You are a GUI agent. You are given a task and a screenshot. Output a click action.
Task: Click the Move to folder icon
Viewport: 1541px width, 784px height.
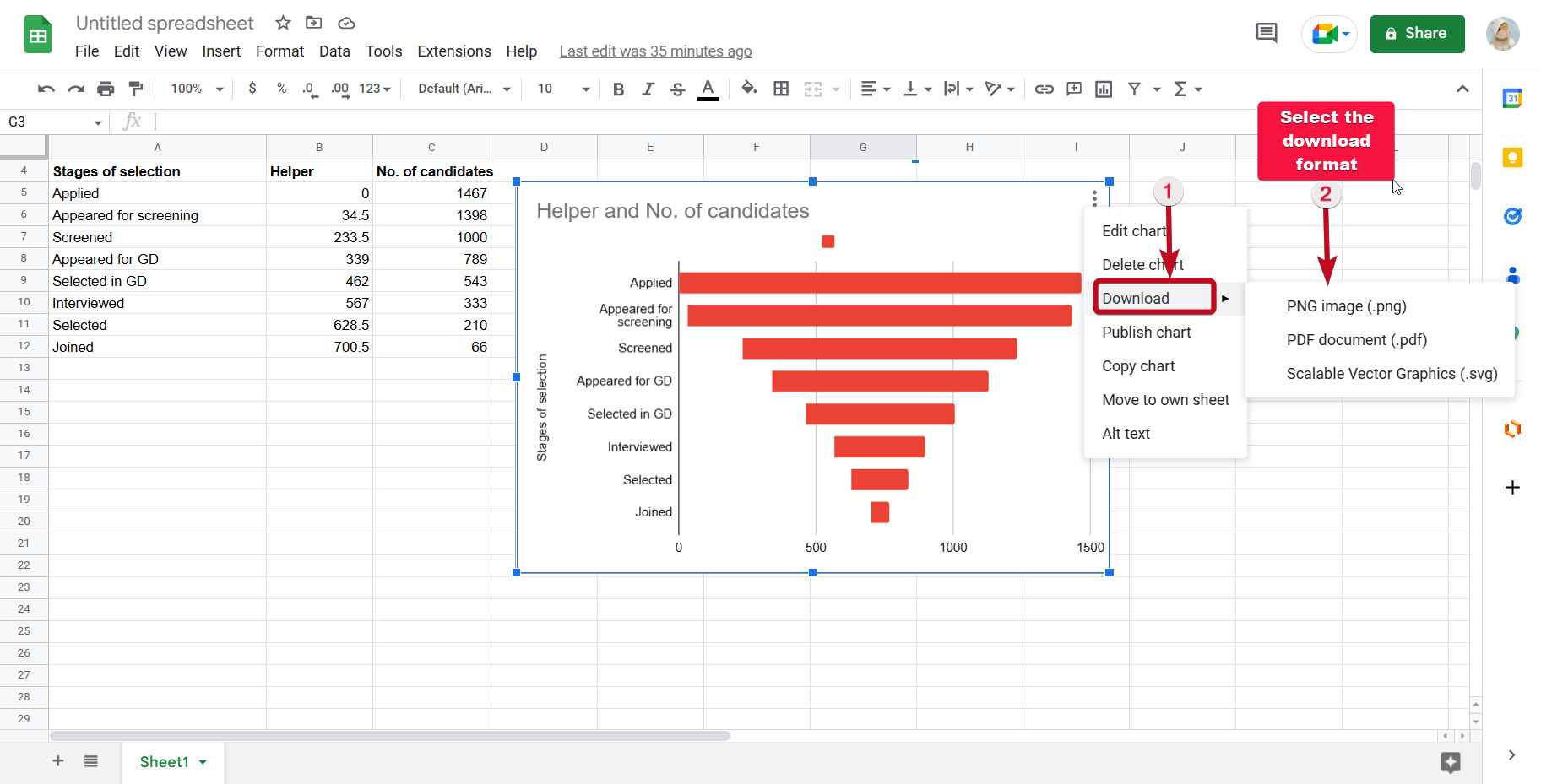tap(313, 23)
